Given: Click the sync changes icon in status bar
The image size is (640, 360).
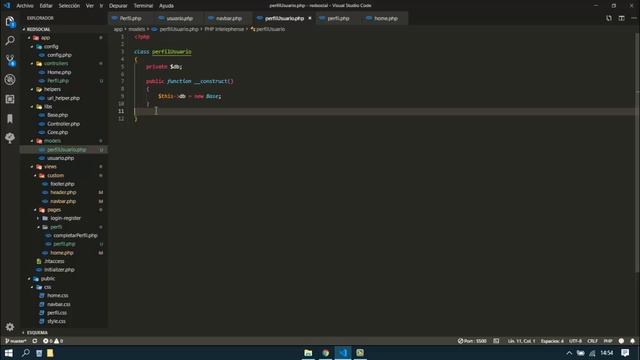Looking at the screenshot, I should click(x=35, y=341).
